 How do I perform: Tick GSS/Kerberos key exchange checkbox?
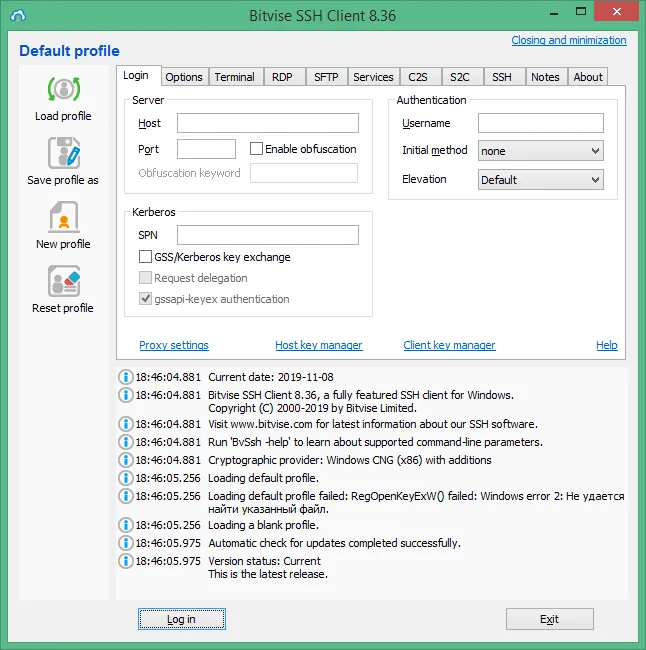pyautogui.click(x=145, y=257)
